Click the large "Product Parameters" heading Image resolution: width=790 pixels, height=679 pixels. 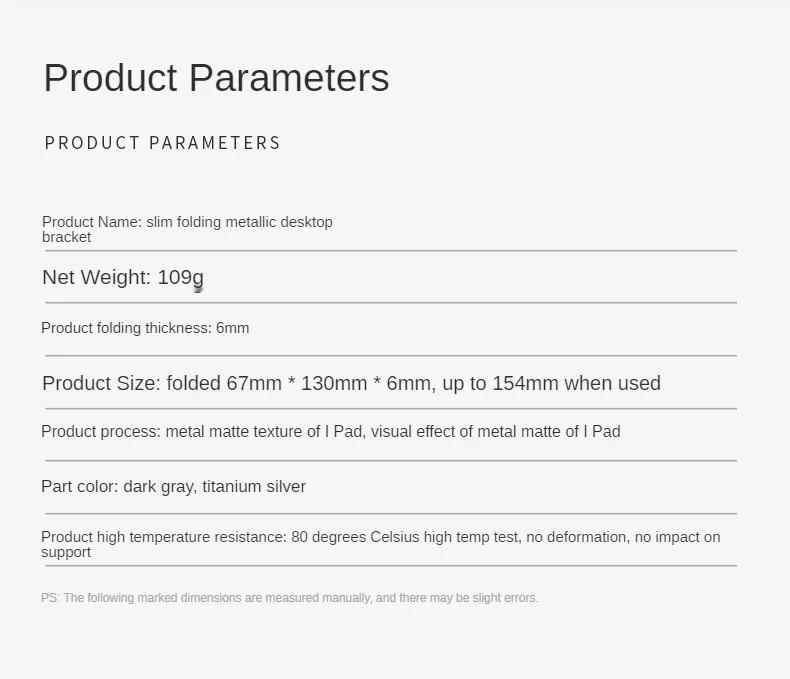[x=216, y=78]
